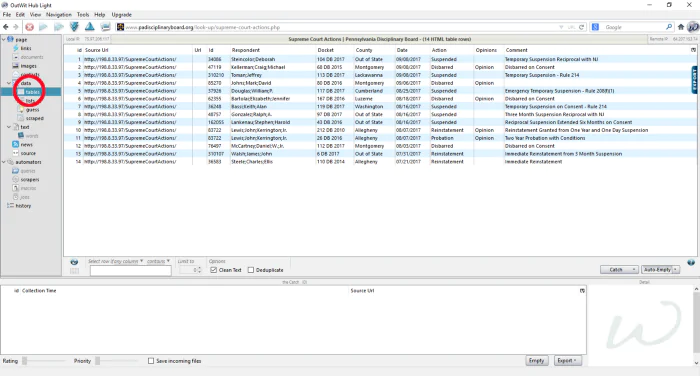Click the search magnifier icon
Screen dimensions: 700x376
point(669,27)
